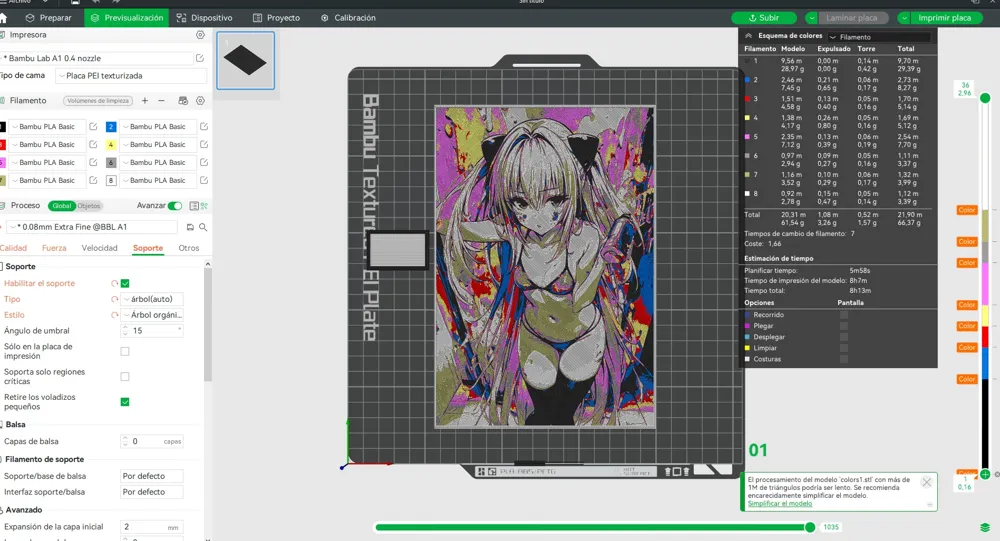Reset the Tipo support setting
Viewport: 1000px width, 541px height.
[115, 299]
